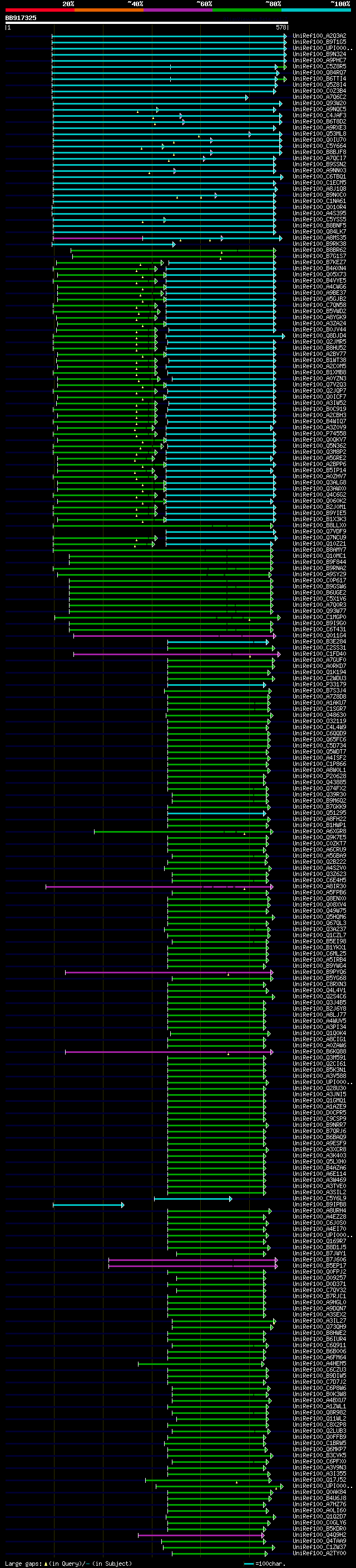Click hit label UniRef100_C1NA61
The width and height of the screenshot is (356, 1568).
[x=319, y=201]
